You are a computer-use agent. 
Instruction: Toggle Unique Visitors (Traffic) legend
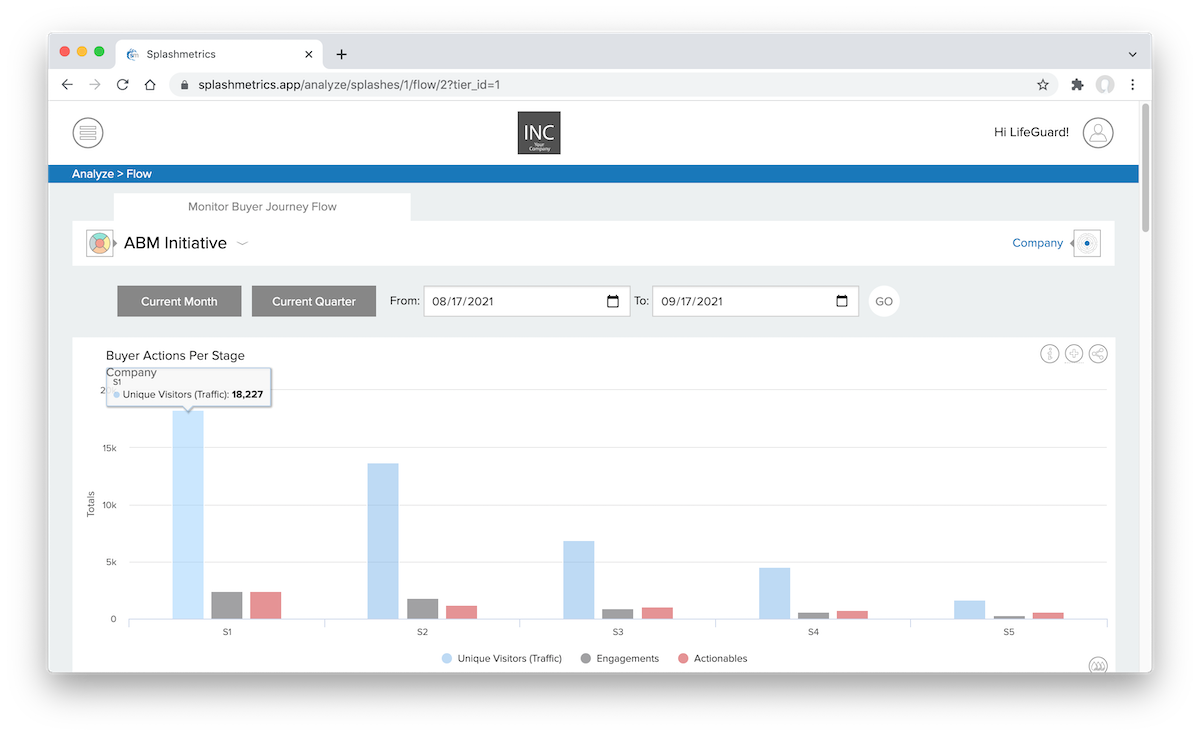click(501, 658)
